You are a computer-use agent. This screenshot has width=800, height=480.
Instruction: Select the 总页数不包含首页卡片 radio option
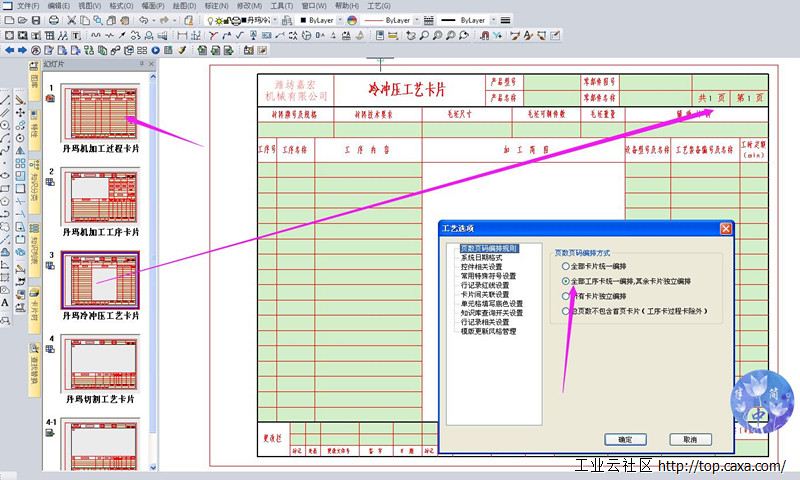pyautogui.click(x=567, y=311)
